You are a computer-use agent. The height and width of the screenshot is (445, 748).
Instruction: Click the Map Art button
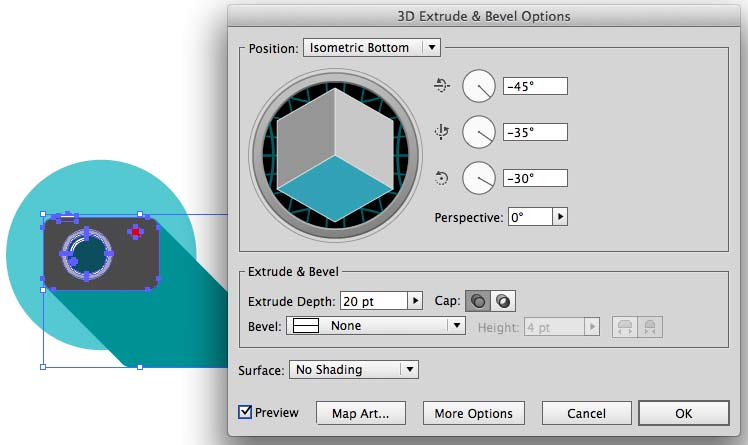(x=360, y=413)
